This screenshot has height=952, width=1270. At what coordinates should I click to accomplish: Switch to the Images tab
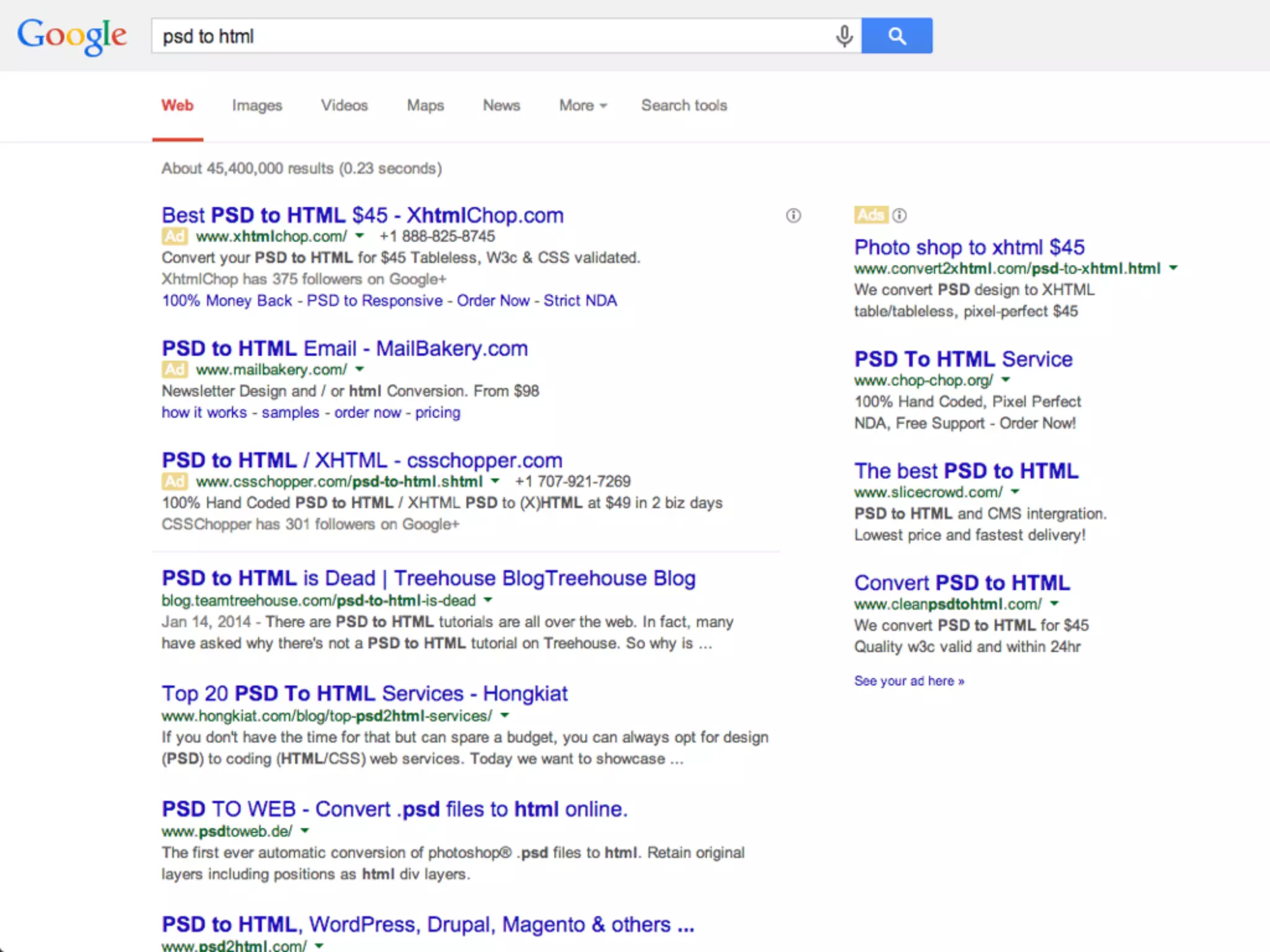point(257,105)
